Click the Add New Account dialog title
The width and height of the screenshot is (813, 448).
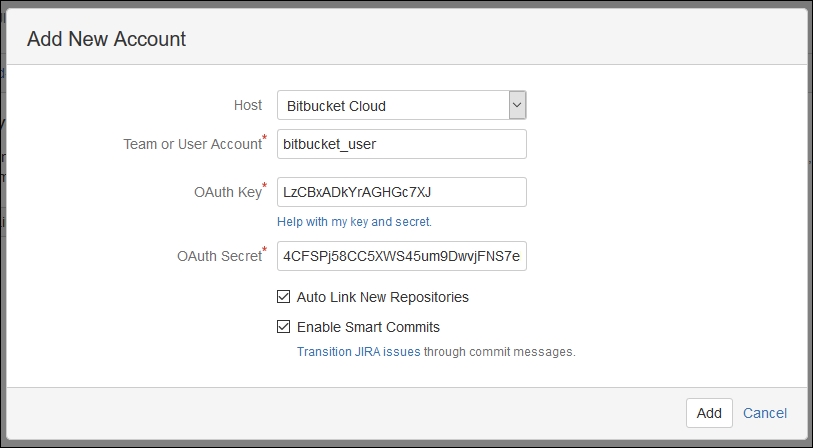106,39
